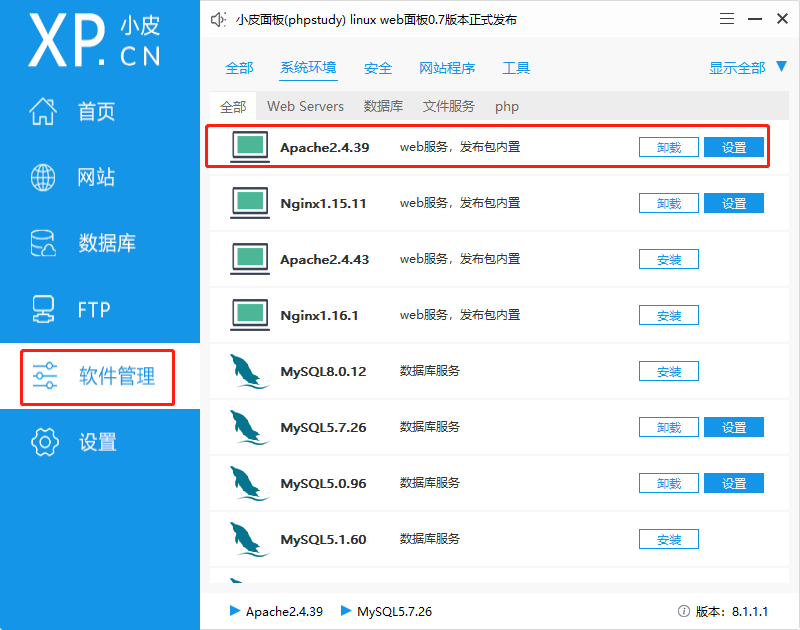The height and width of the screenshot is (630, 800).
Task: Click the globe icon beside 网站
Action: (x=43, y=178)
